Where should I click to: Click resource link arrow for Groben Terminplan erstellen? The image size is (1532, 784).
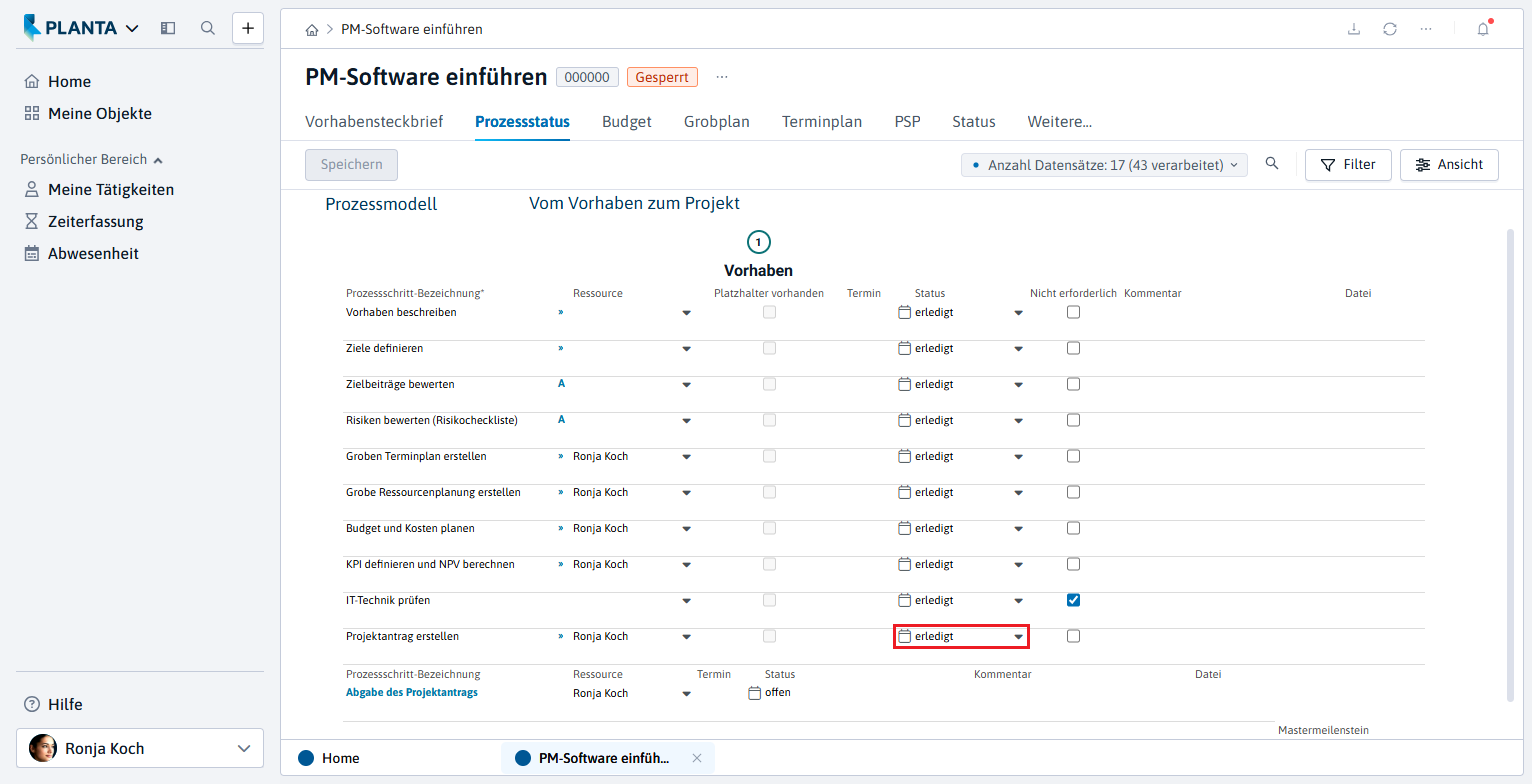point(561,456)
